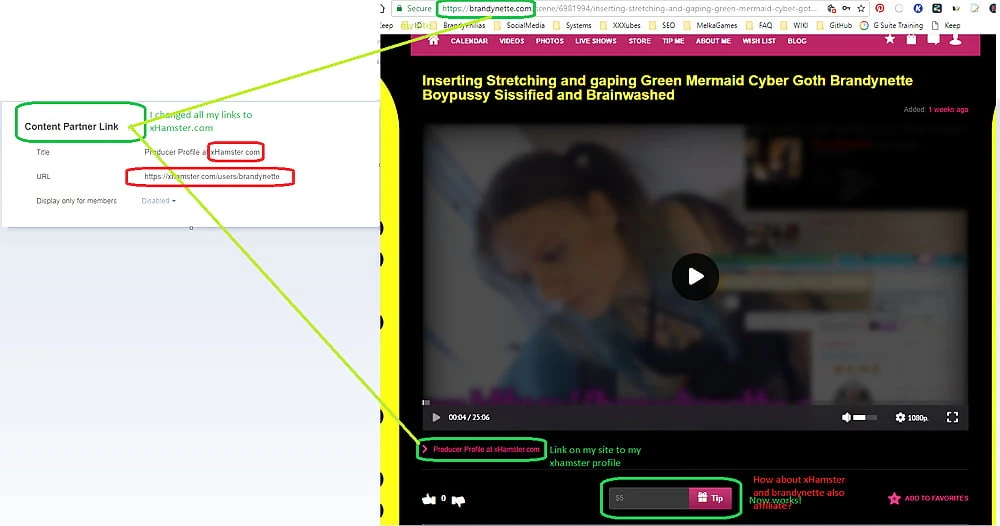Click the home icon in site navigation
This screenshot has width=1000, height=526.
(433, 41)
